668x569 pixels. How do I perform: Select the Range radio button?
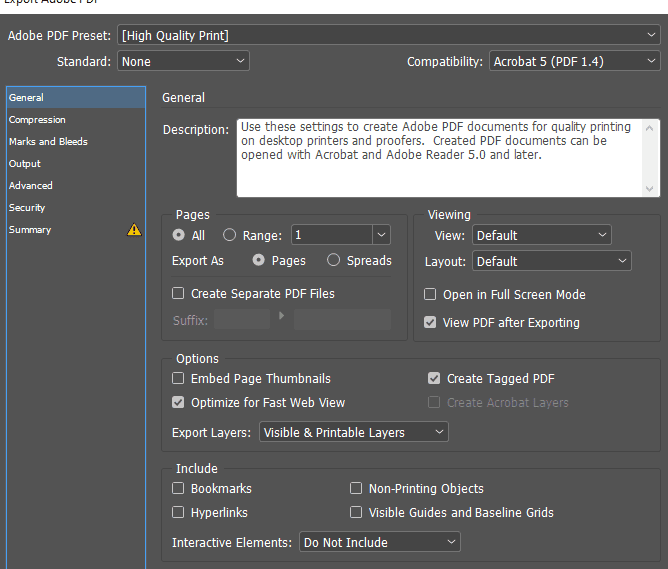[229, 236]
